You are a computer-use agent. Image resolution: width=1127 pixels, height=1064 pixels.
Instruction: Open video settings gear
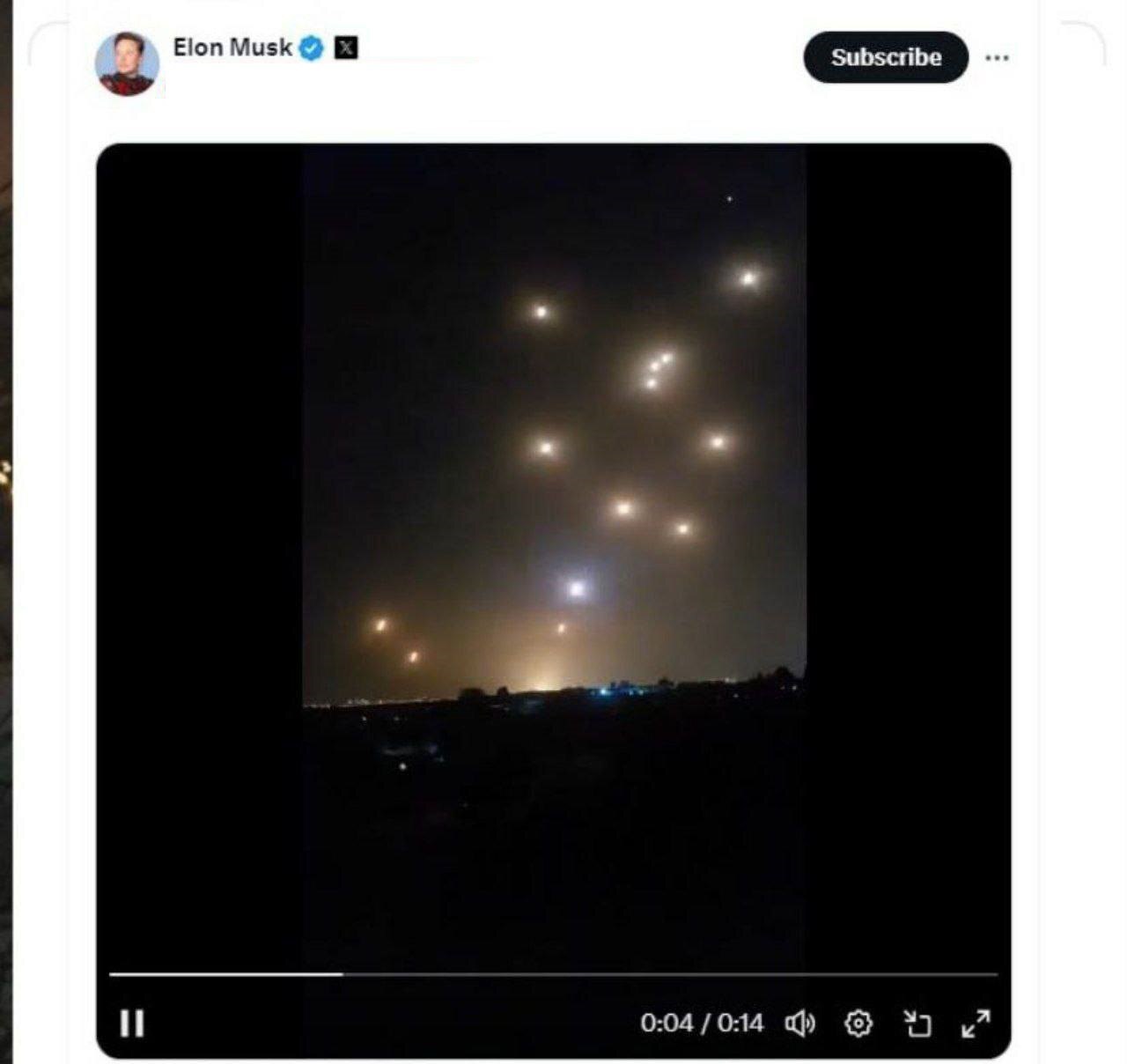(858, 1023)
